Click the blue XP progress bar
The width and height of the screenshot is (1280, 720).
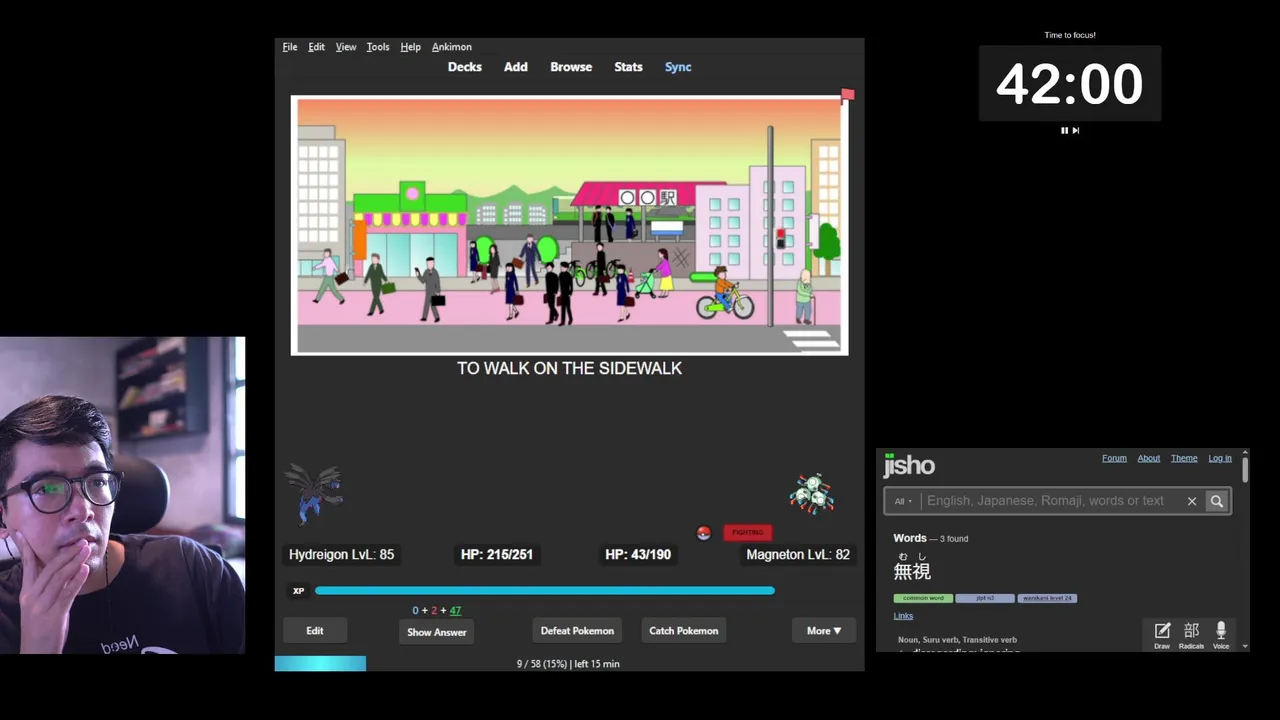(545, 591)
